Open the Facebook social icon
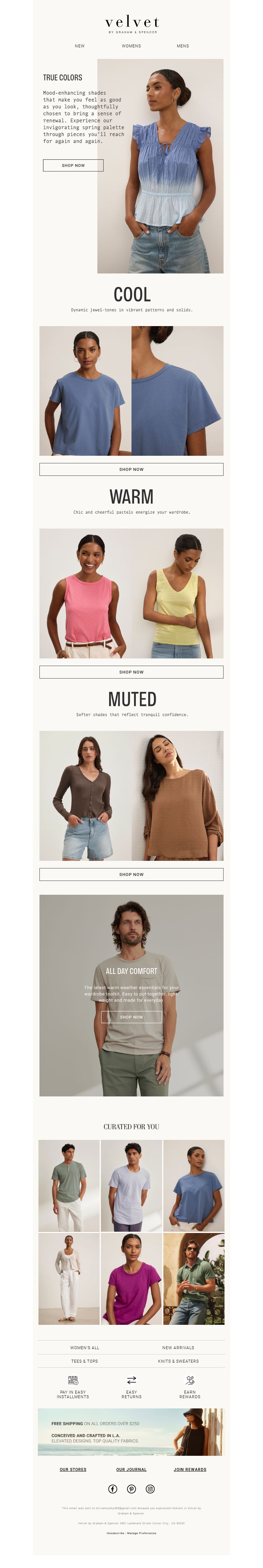The width and height of the screenshot is (263, 1568). [113, 1489]
